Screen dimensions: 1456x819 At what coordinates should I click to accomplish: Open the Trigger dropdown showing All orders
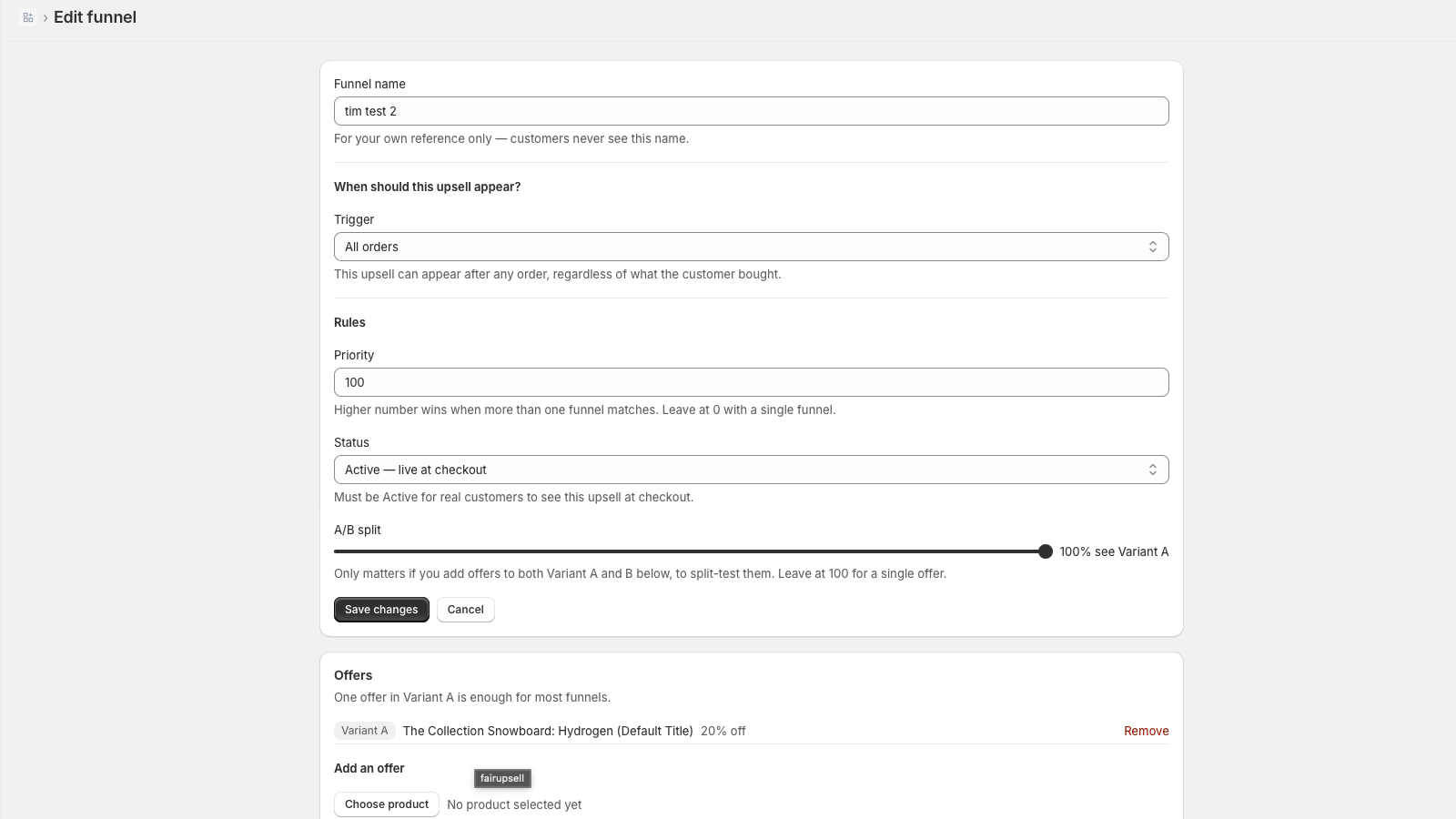[x=751, y=247]
